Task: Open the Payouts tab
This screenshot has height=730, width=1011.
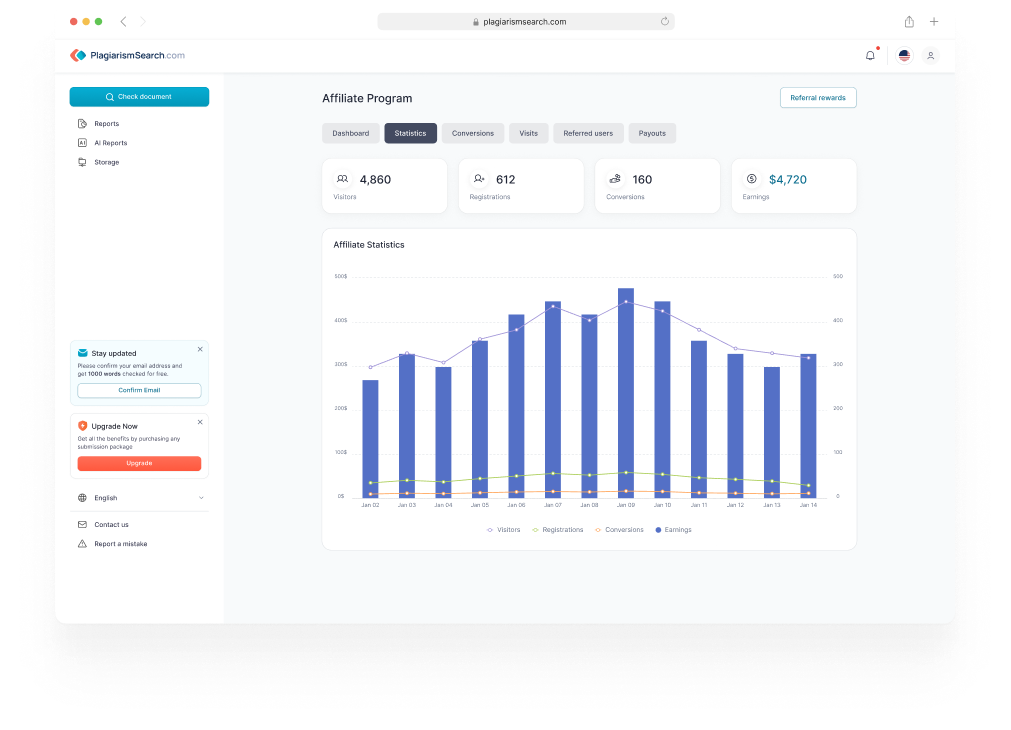Action: [x=652, y=133]
